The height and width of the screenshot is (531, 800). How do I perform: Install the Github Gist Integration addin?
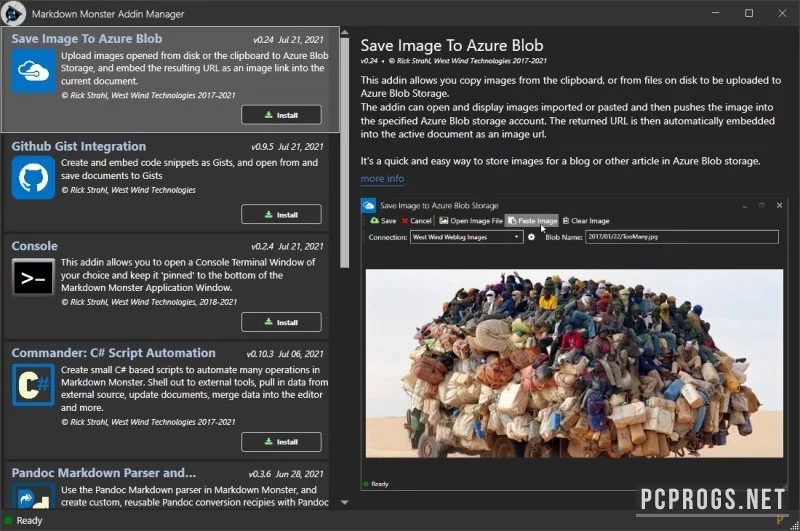point(281,214)
